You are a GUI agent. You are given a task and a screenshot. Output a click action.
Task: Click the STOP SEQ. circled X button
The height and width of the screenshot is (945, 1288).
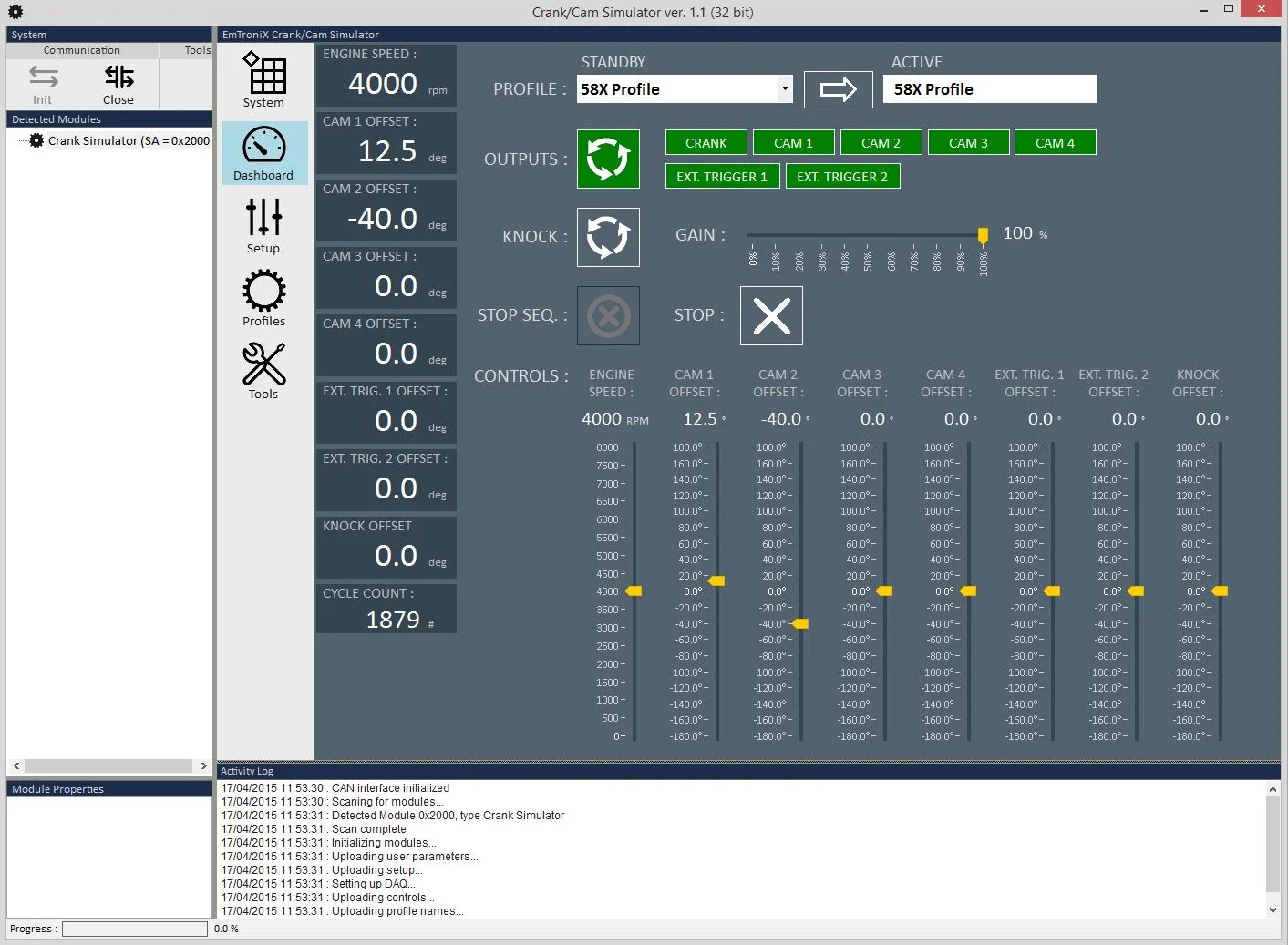608,315
